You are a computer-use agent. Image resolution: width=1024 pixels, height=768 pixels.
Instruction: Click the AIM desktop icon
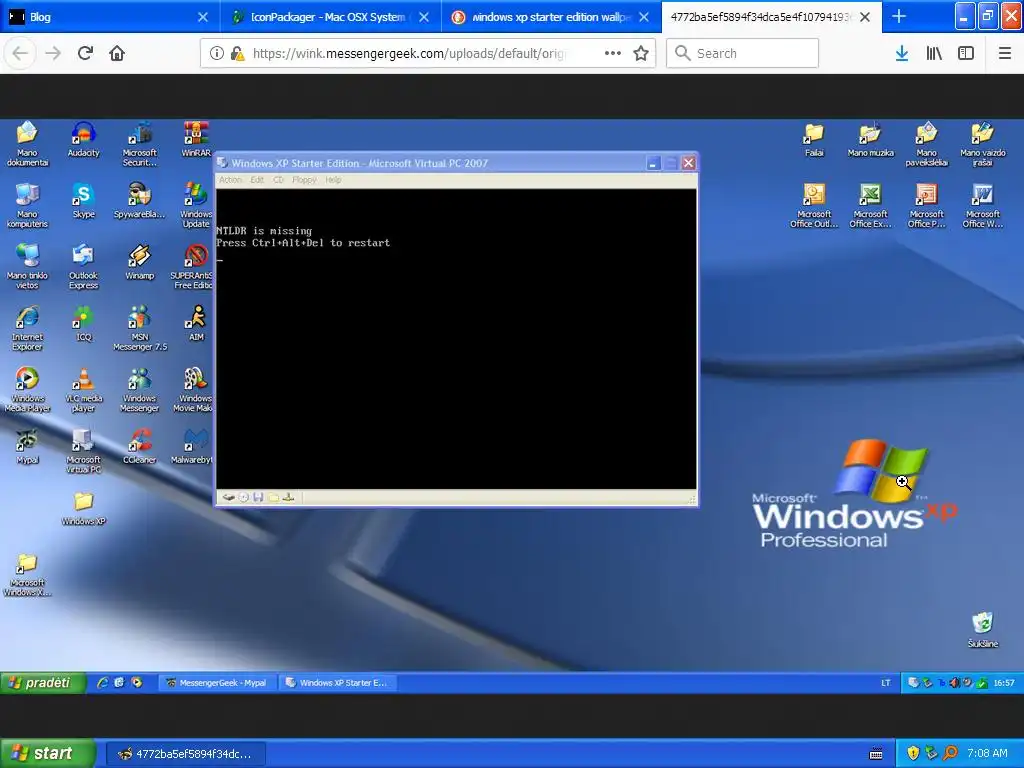tap(196, 323)
